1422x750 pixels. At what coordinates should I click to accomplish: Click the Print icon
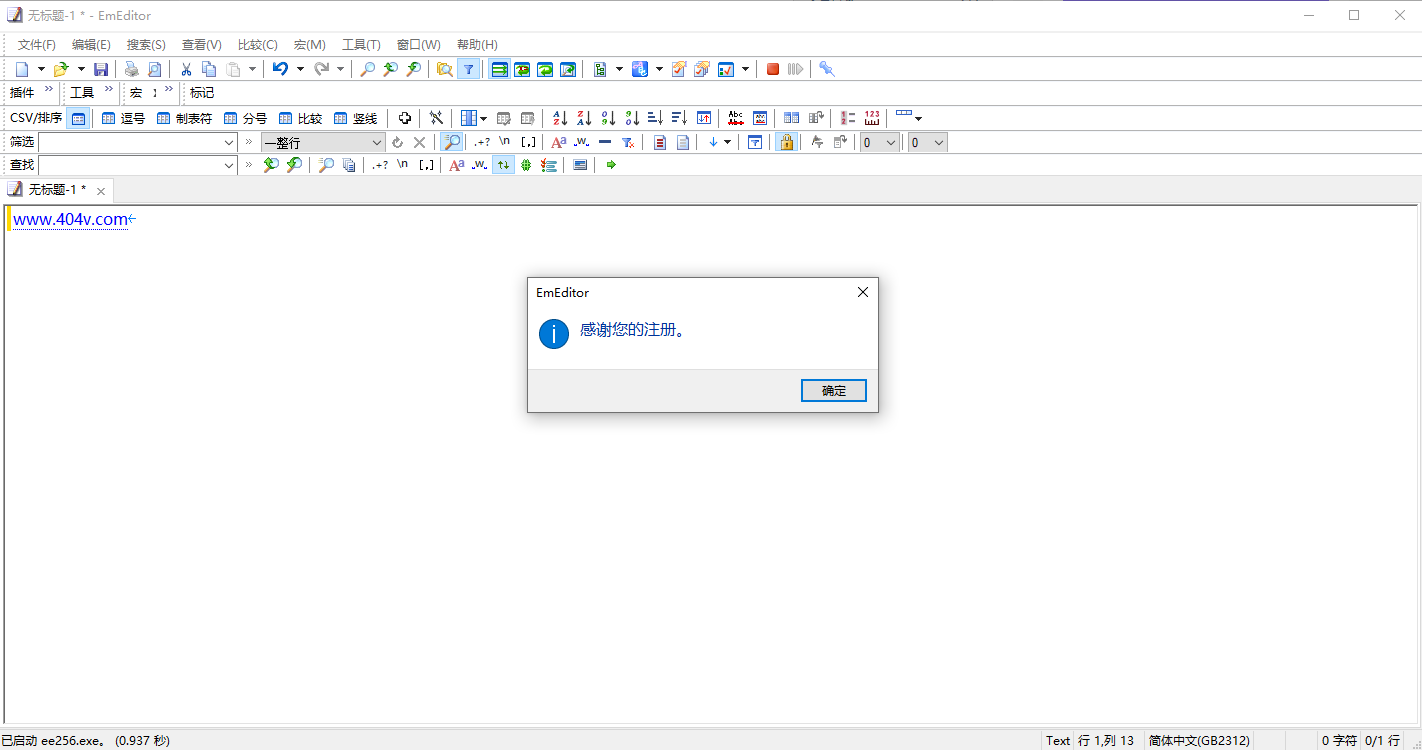tap(131, 69)
